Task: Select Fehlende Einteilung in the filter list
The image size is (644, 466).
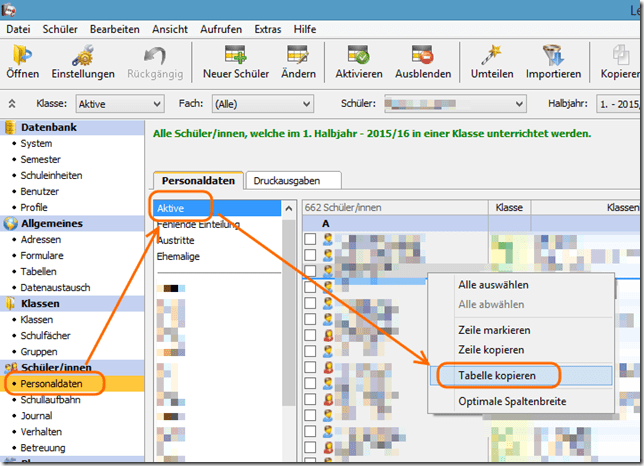Action: tap(197, 224)
